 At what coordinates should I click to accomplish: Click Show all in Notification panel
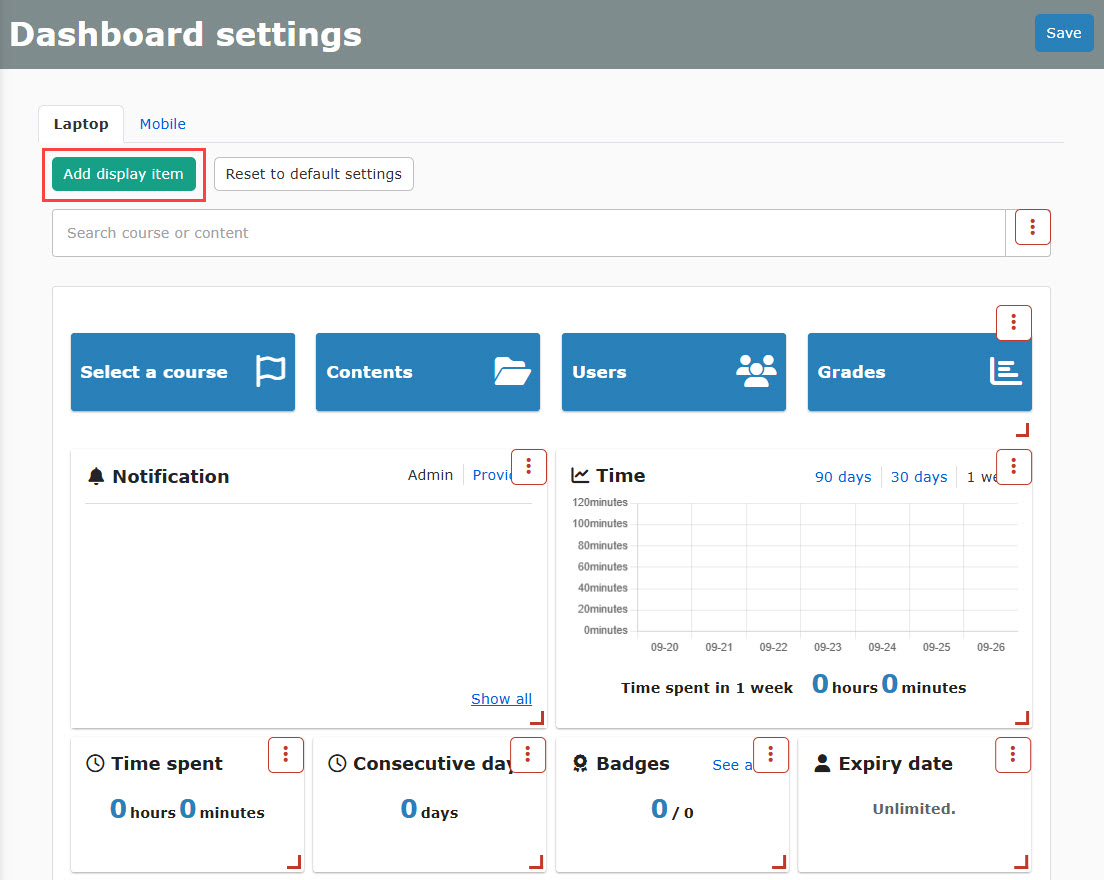point(501,699)
